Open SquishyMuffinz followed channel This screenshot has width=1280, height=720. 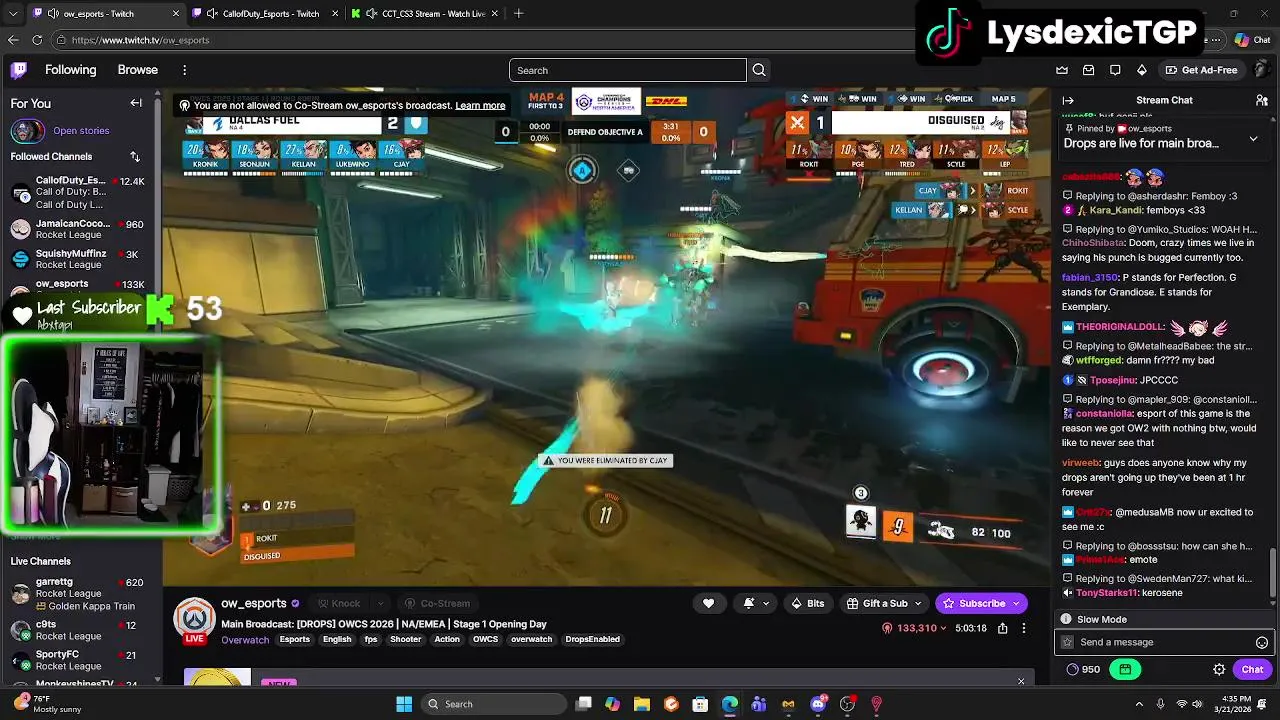[78, 259]
